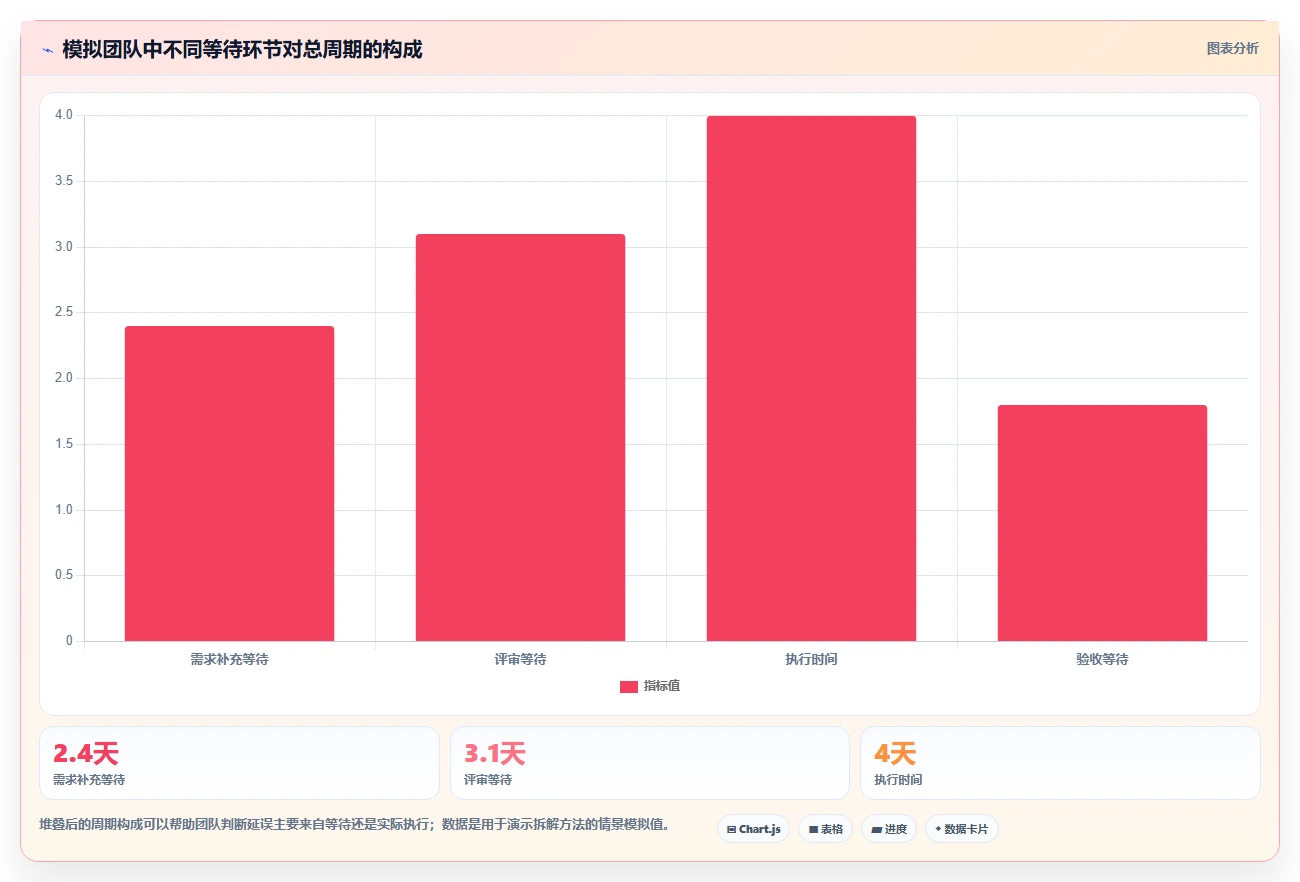Click the 评审等待 bar in the chart
Viewport: 1300px width, 882px height.
pos(520,437)
